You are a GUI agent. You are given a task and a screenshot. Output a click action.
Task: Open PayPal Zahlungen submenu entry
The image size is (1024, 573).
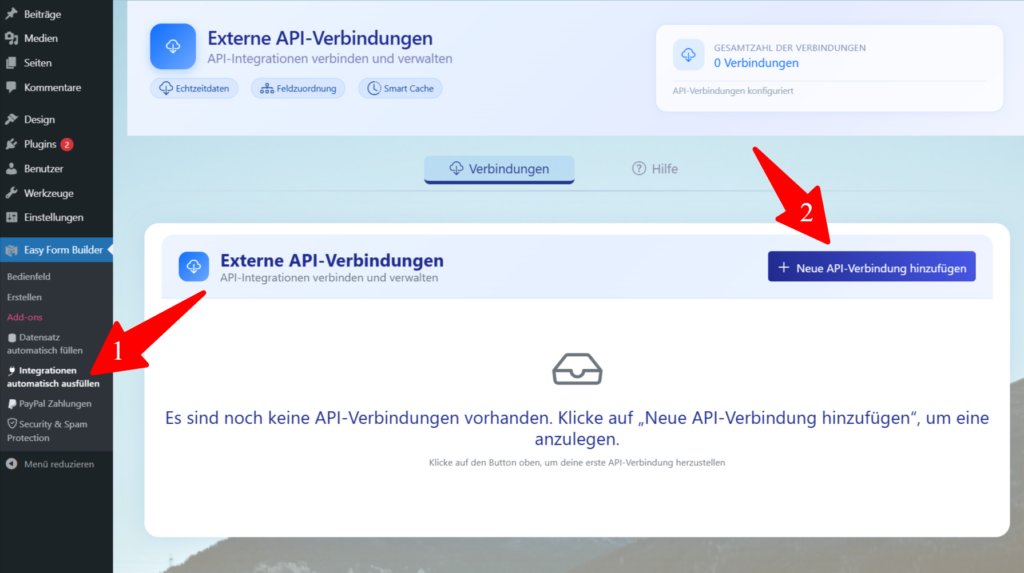(x=50, y=404)
